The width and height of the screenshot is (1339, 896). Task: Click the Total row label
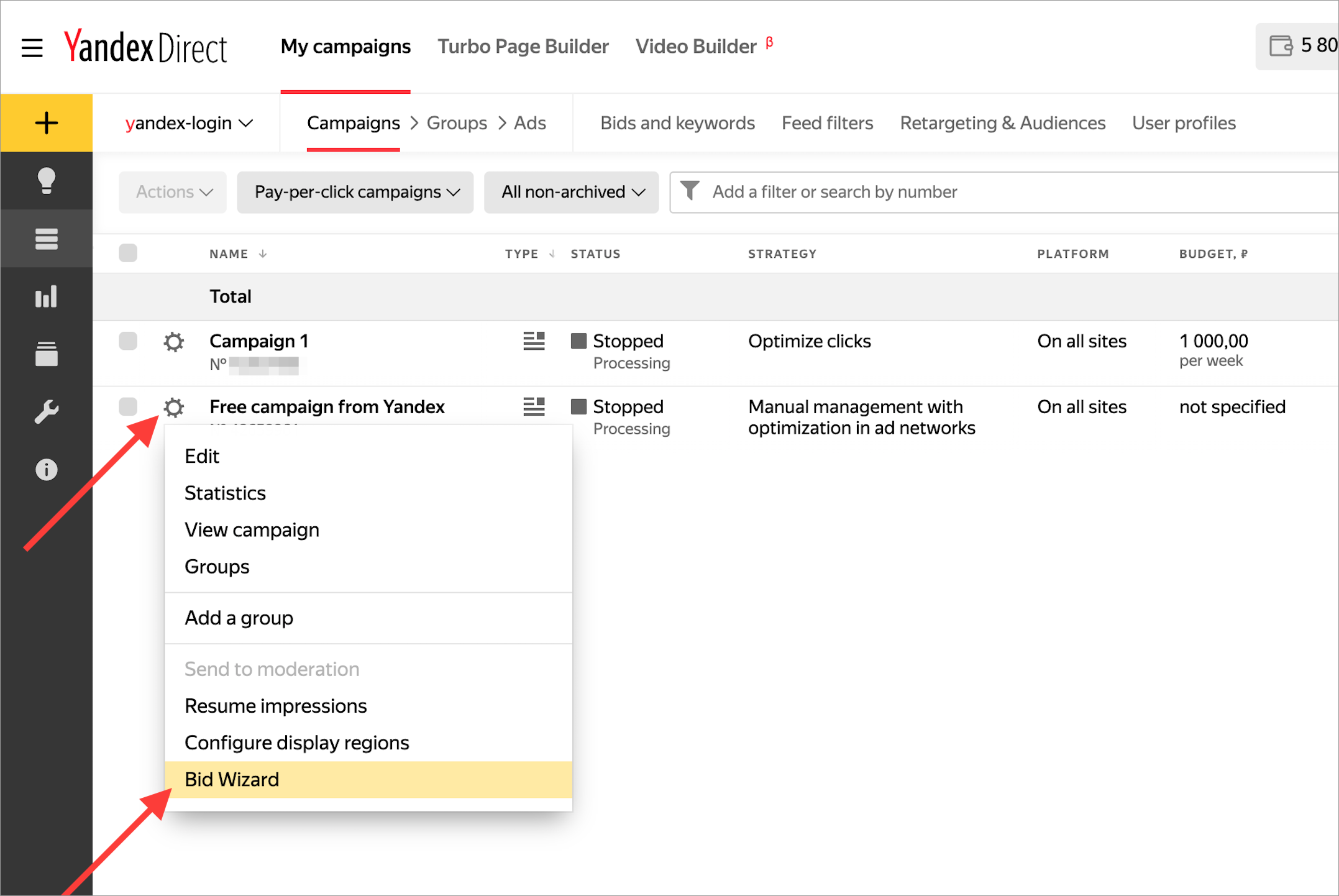tap(231, 296)
